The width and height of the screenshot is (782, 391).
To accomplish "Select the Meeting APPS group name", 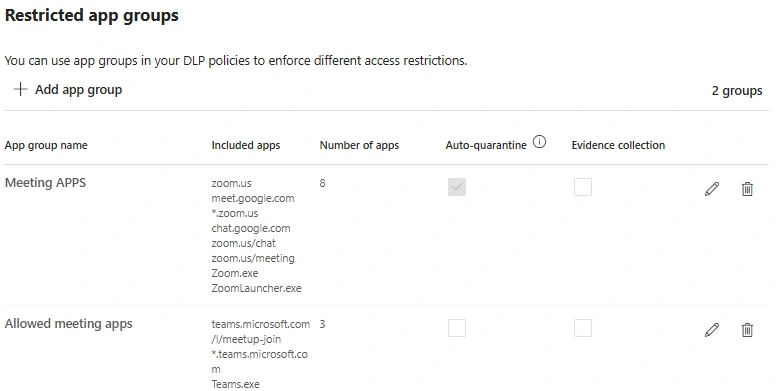I will tap(45, 183).
